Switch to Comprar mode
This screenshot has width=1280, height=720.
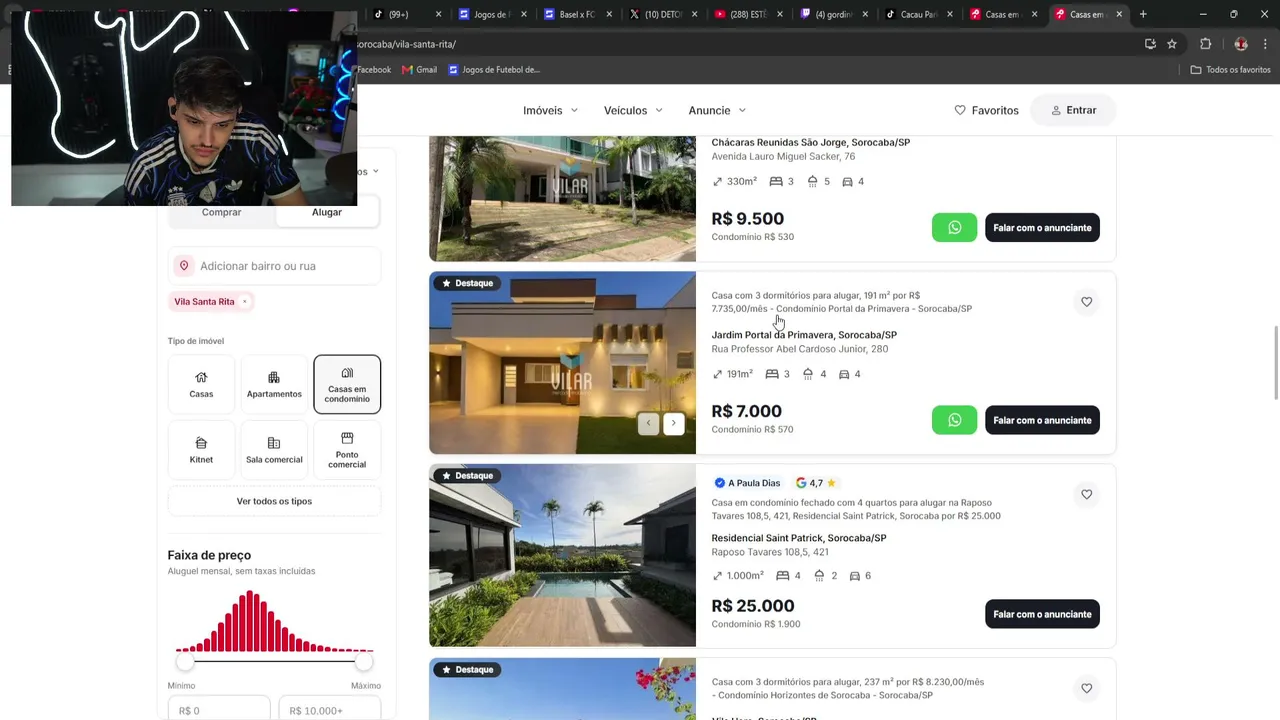[222, 212]
